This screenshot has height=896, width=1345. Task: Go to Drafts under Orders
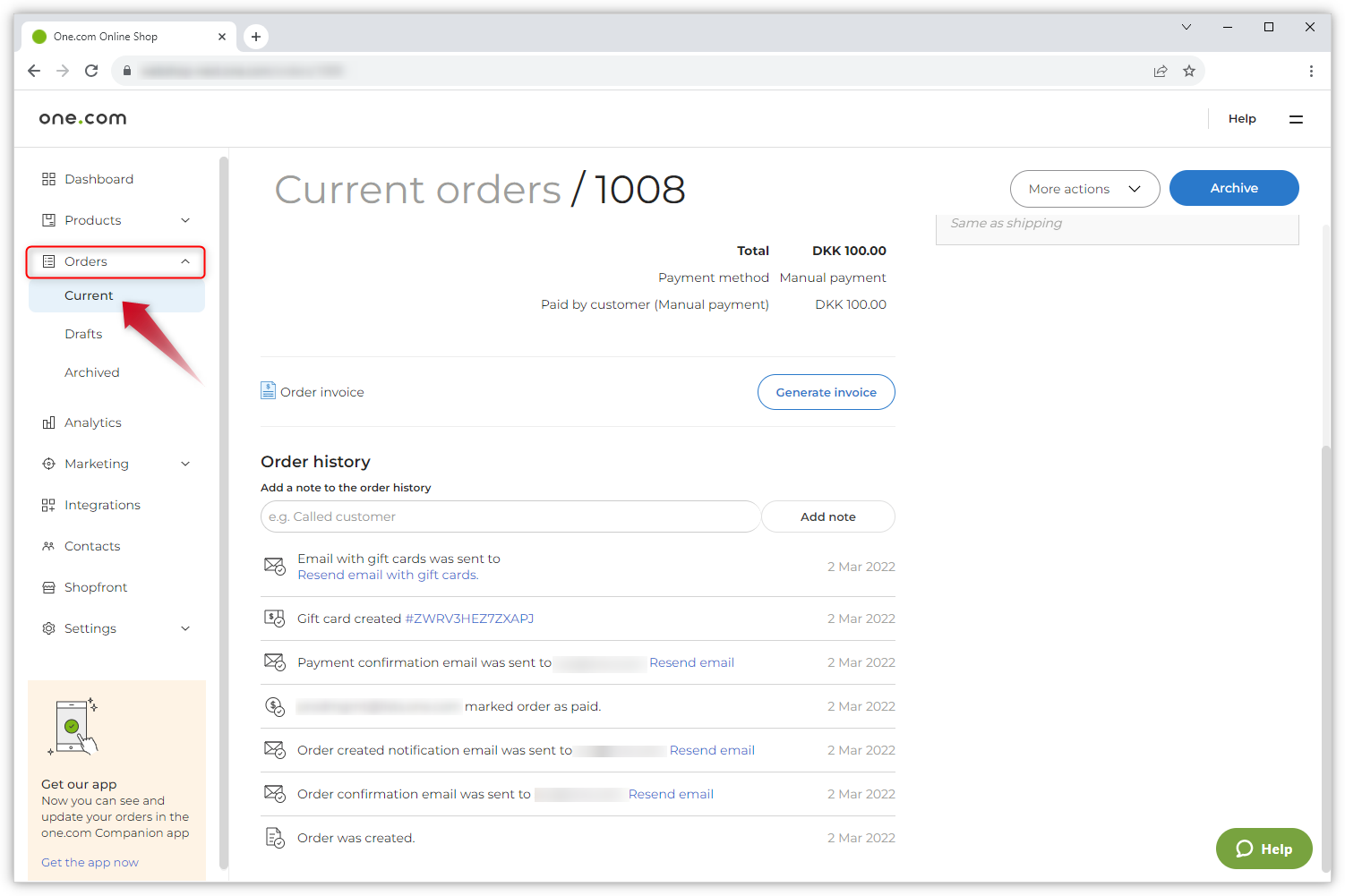click(x=83, y=334)
